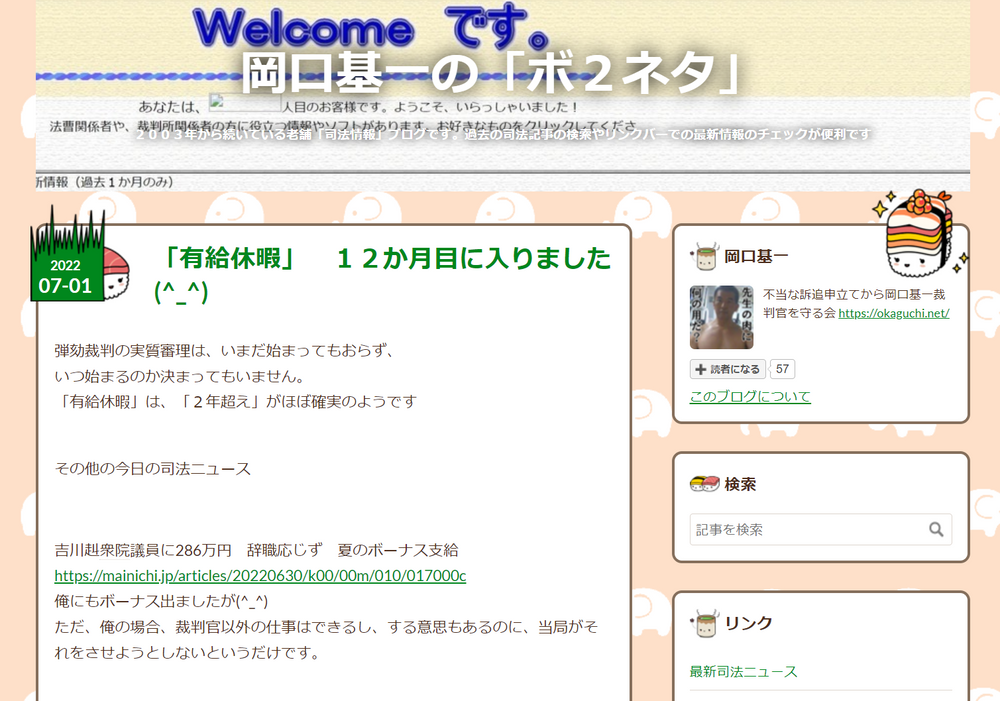Viewport: 1000px width, 701px height.
Task: Open blog title 岡口基一の「ボ2ネタ」
Action: point(491,73)
